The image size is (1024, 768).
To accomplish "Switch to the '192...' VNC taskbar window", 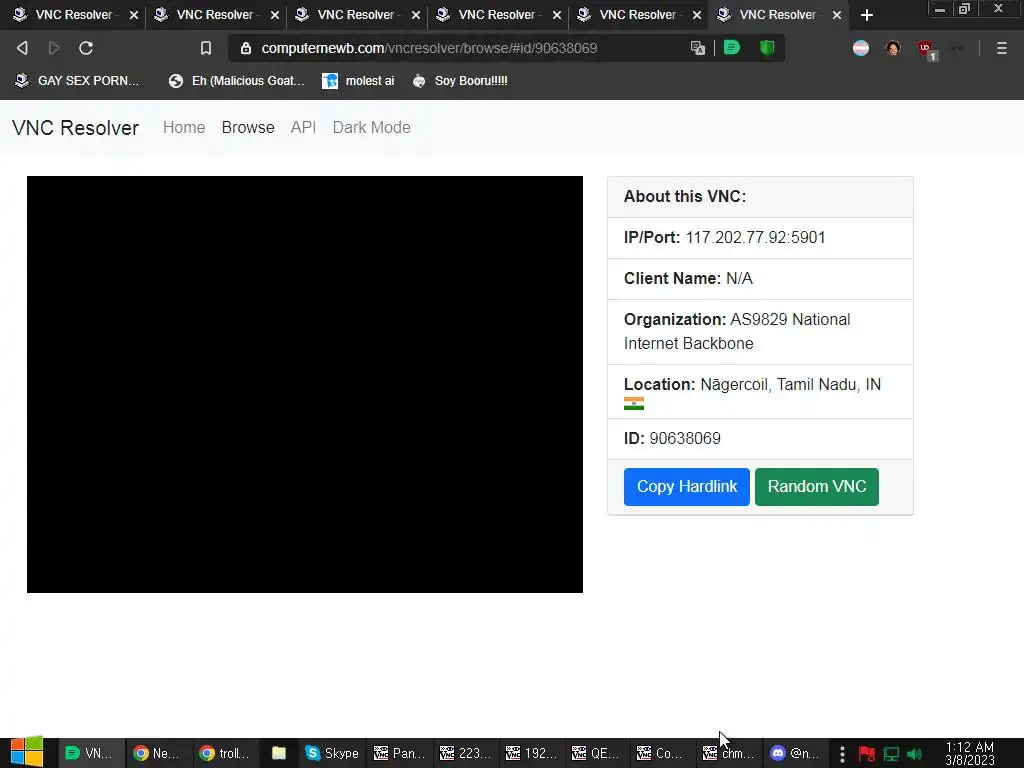I will point(532,753).
